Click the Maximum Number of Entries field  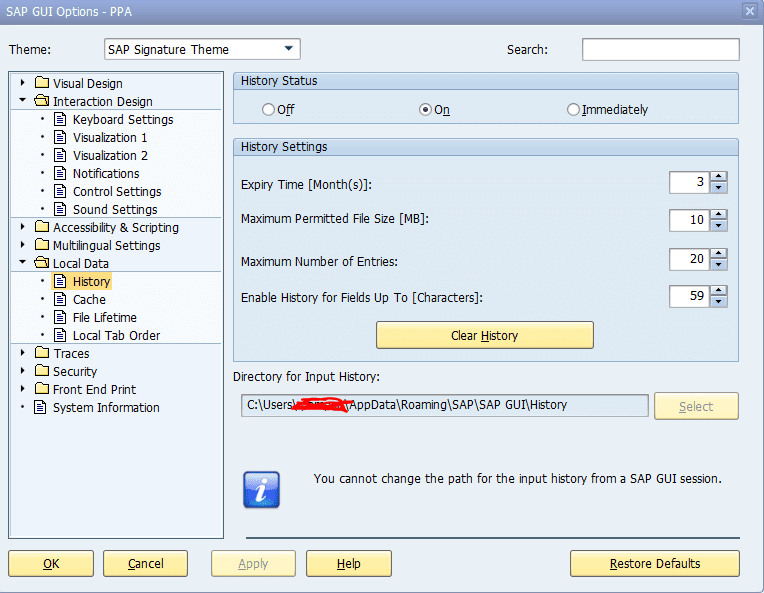pos(689,259)
